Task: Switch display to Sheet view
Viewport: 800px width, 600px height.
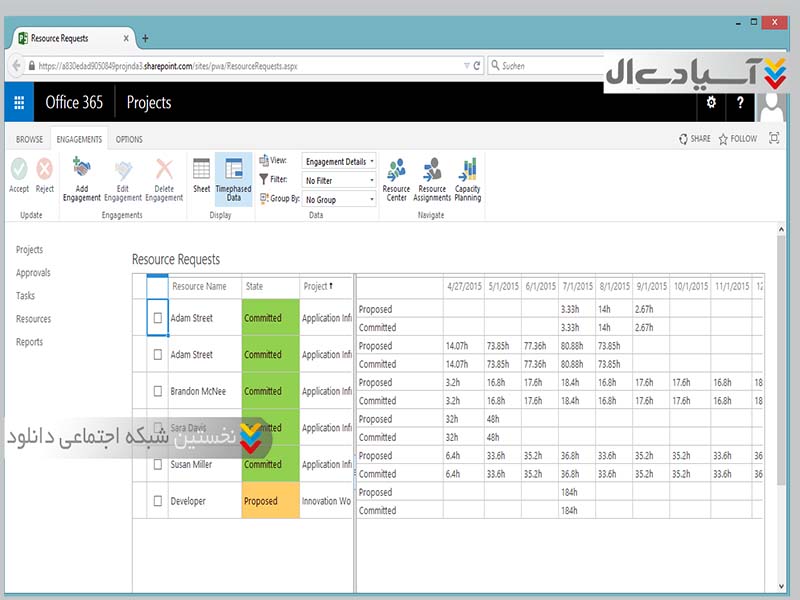Action: 201,170
